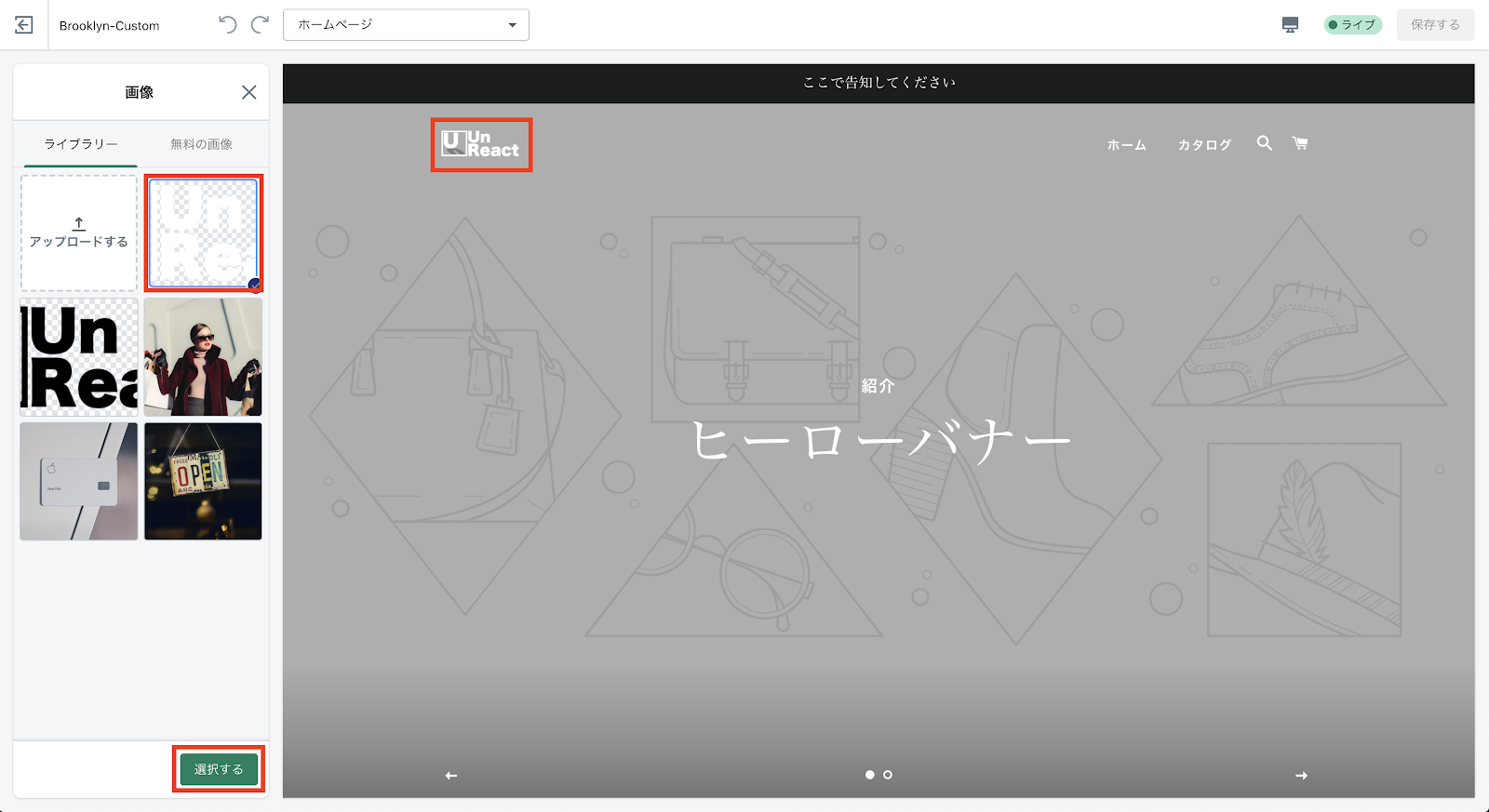Select the second slide indicator dot
Viewport: 1489px width, 812px height.
[888, 775]
